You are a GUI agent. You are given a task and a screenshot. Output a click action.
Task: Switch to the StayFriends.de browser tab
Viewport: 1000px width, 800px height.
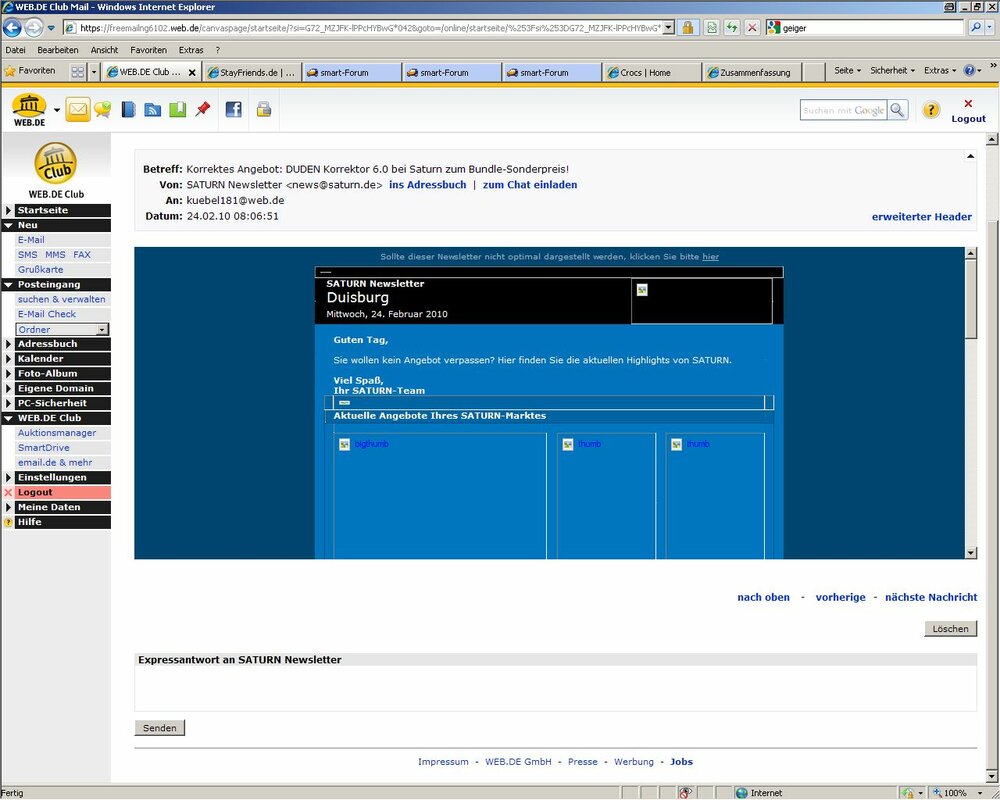point(251,72)
